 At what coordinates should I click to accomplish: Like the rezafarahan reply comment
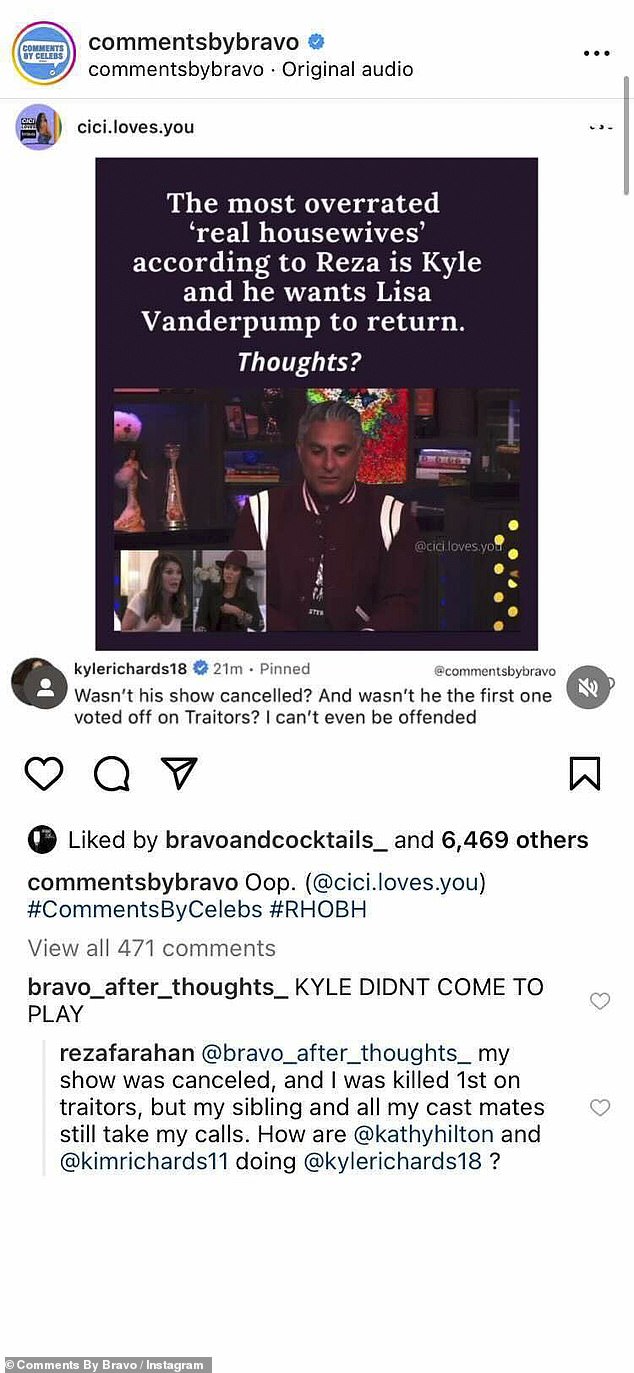pyautogui.click(x=600, y=1108)
